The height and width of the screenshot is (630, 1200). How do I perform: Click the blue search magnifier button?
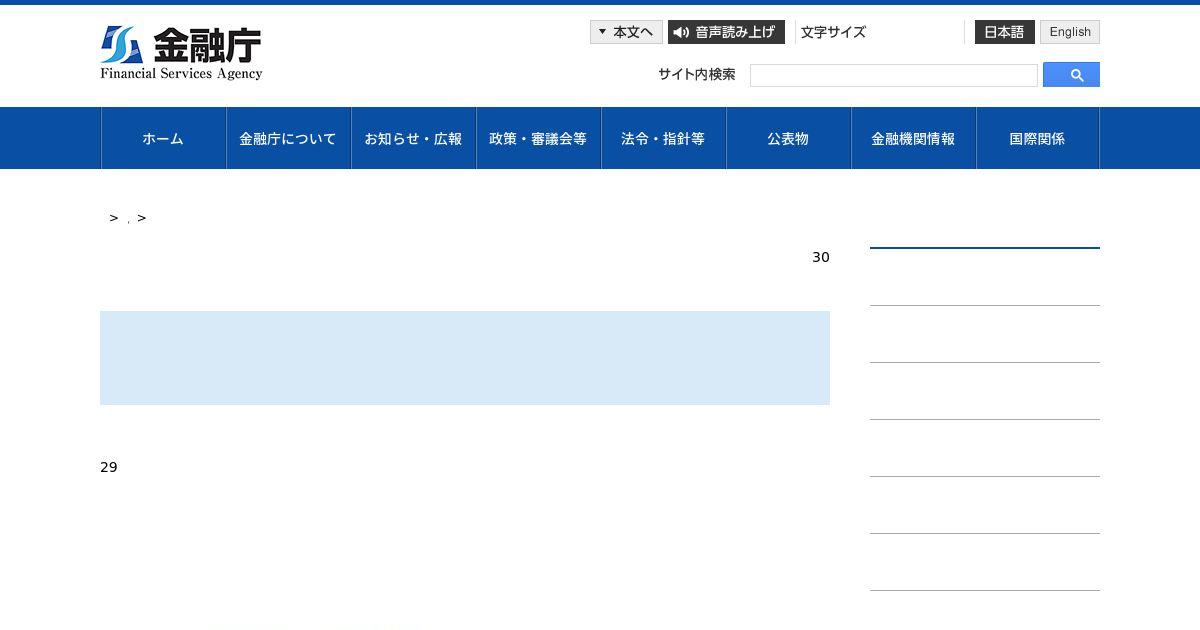(x=1071, y=75)
